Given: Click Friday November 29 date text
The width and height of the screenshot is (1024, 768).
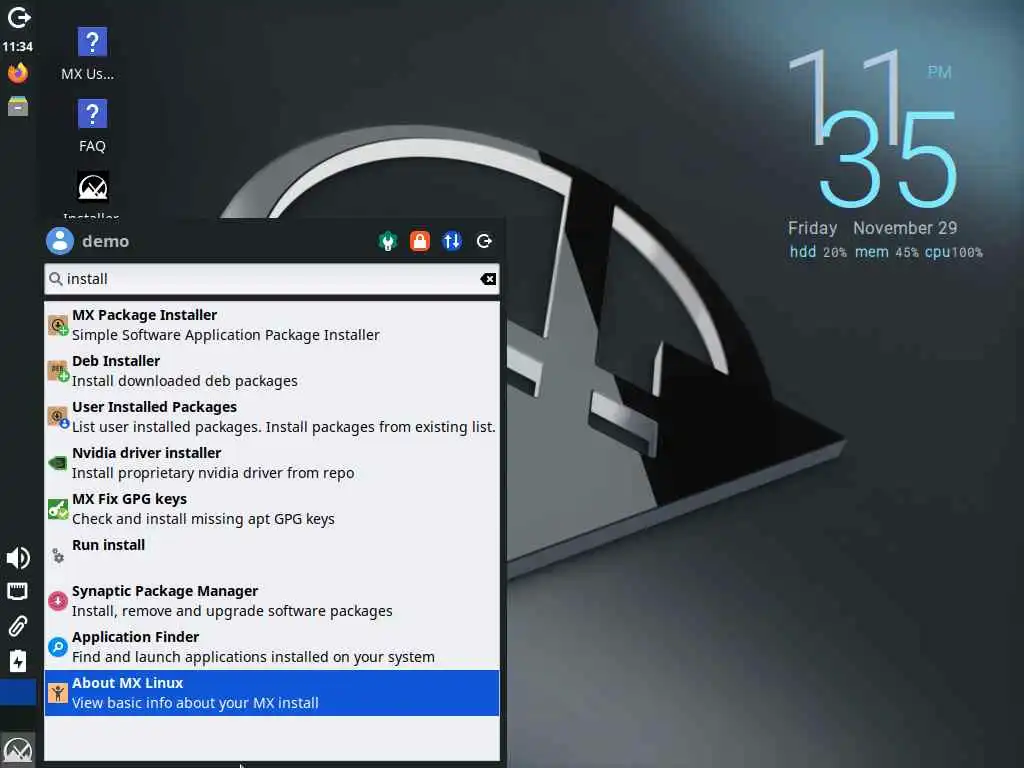Looking at the screenshot, I should pos(872,228).
